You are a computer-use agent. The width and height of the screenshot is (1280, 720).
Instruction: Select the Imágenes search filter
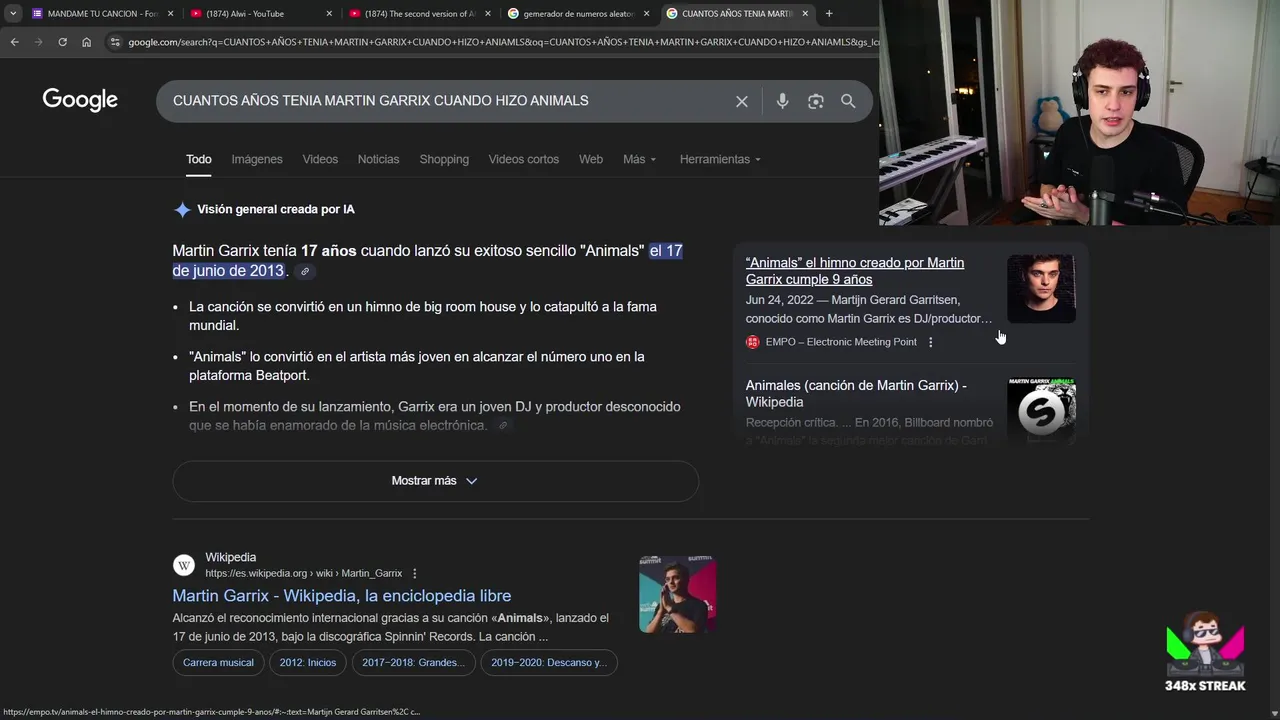point(257,159)
